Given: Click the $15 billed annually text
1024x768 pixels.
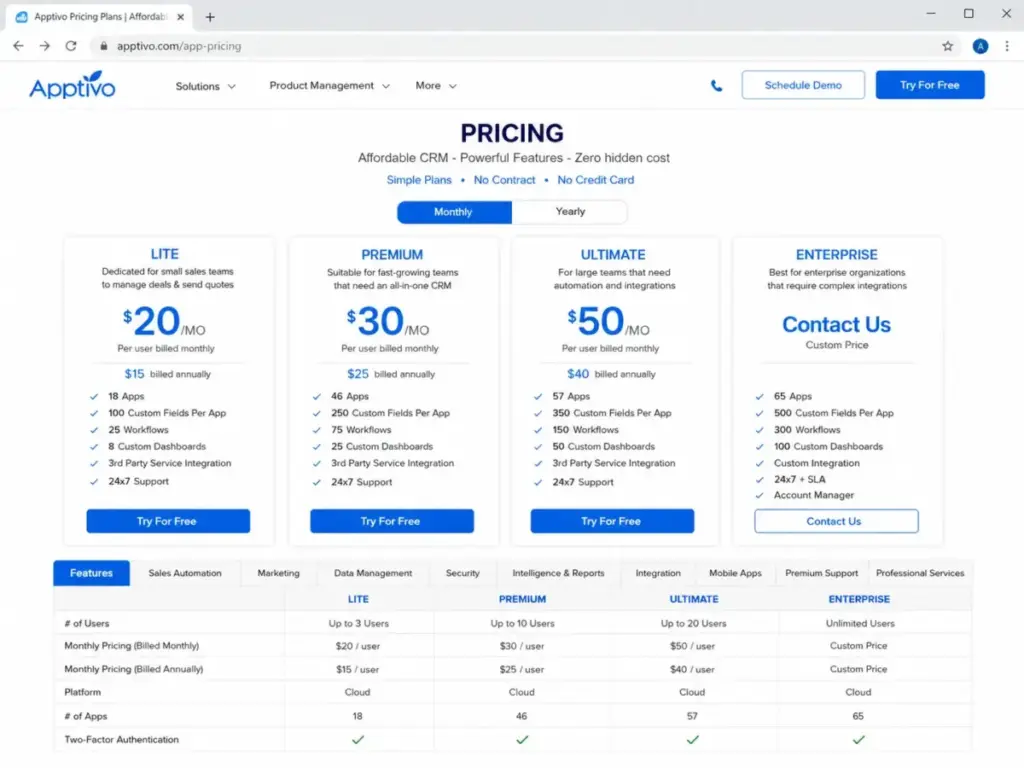Looking at the screenshot, I should click(167, 374).
